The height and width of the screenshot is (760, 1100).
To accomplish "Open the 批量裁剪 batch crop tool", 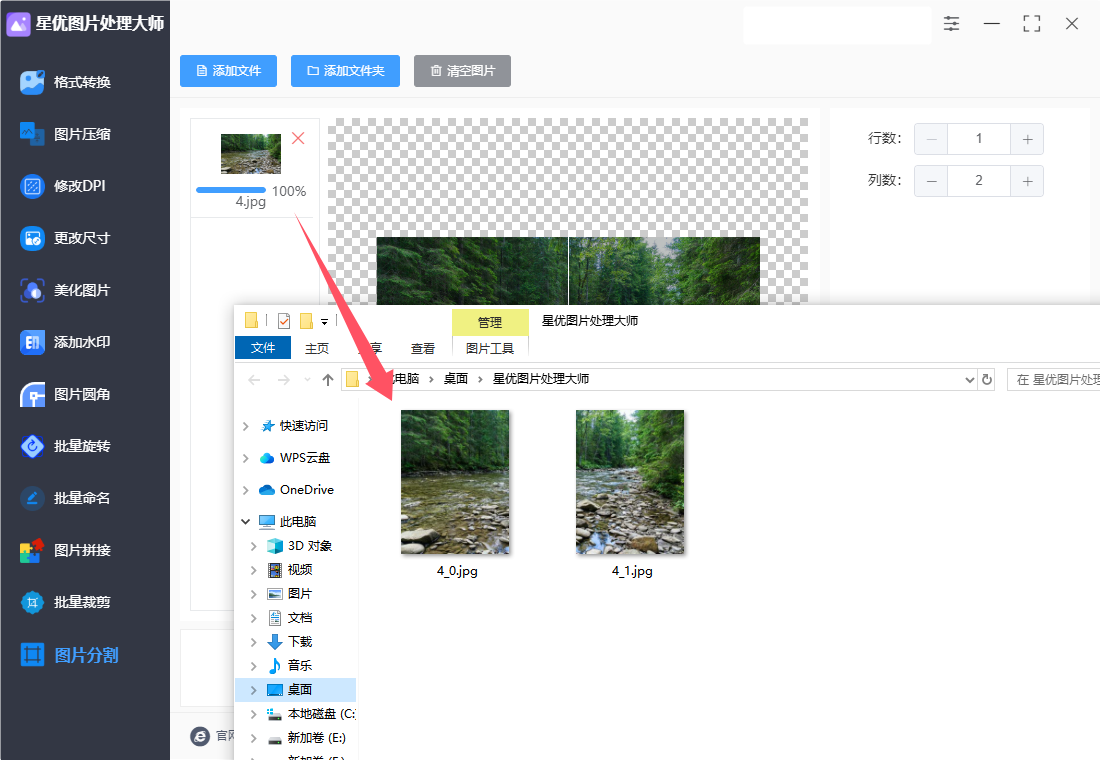I will (65, 602).
